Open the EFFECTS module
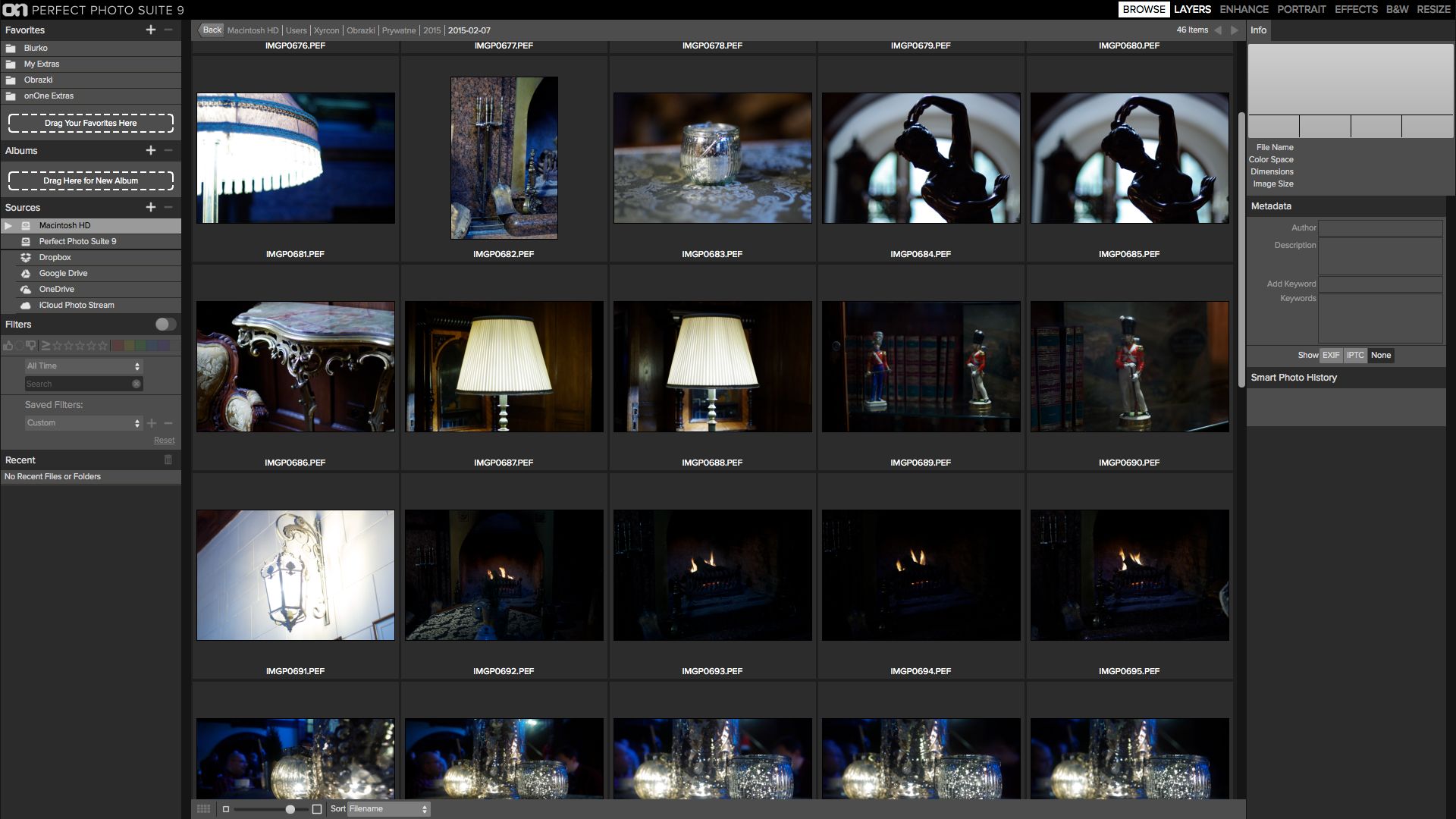 tap(1356, 10)
